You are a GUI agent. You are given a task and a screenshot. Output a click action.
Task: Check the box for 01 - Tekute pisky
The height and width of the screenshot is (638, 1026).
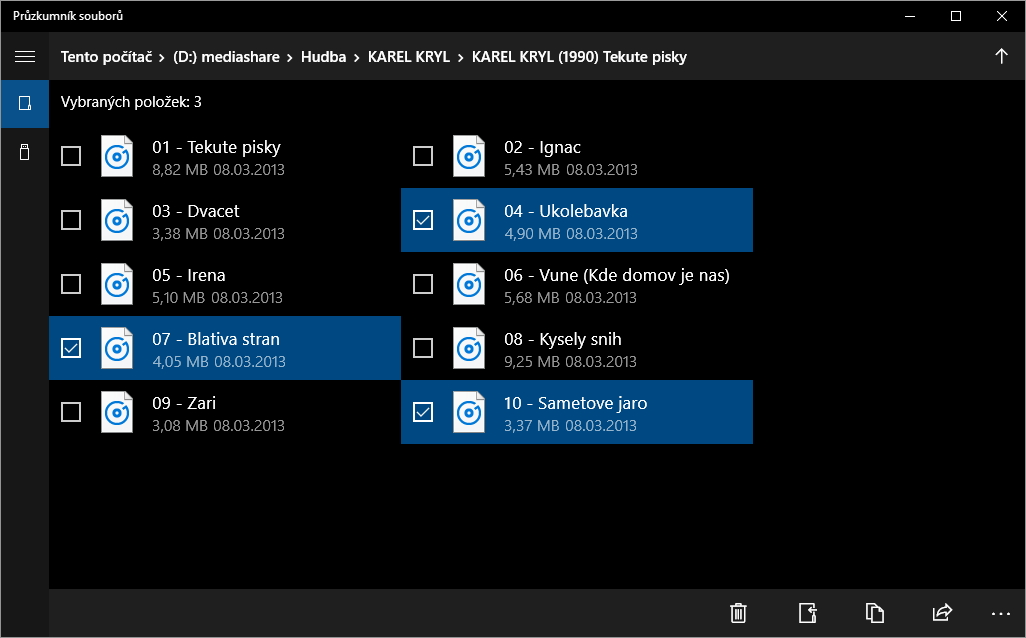tap(71, 156)
